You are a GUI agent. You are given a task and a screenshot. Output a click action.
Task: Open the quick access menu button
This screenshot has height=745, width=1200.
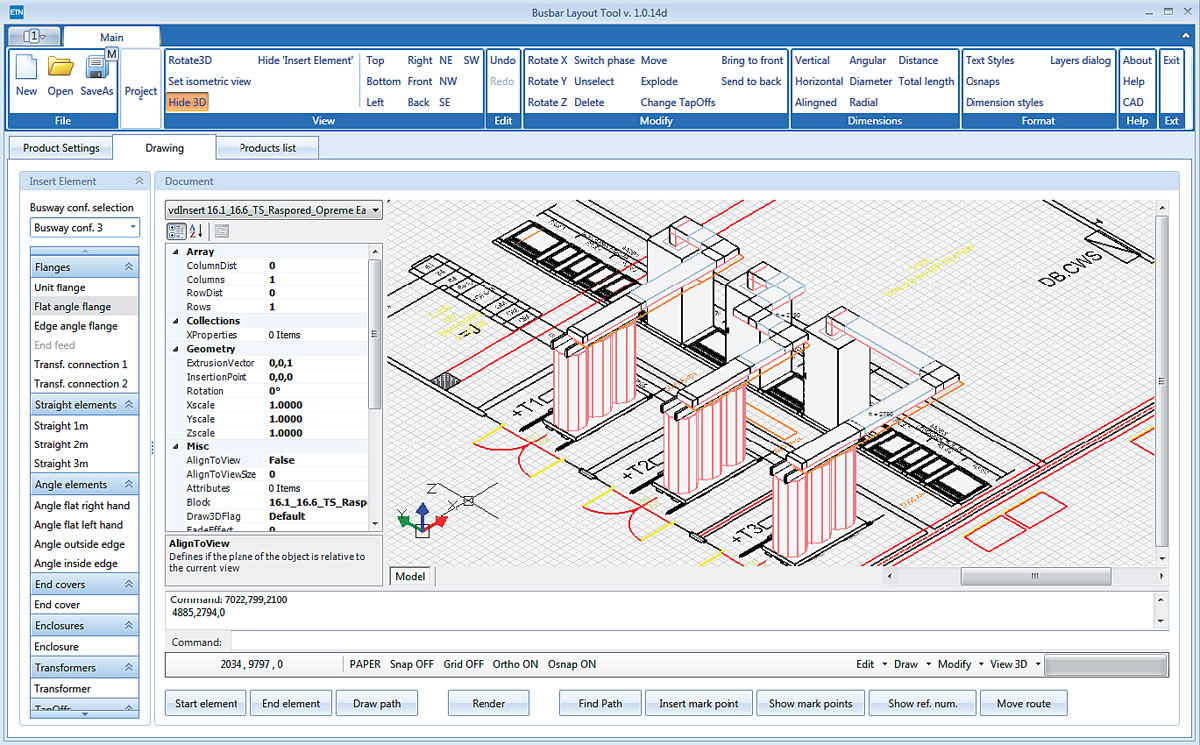35,36
